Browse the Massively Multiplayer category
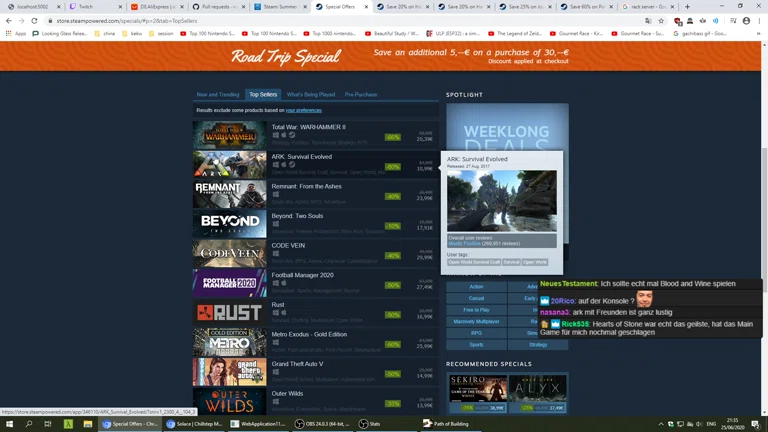Image resolution: width=768 pixels, height=432 pixels. pos(476,321)
